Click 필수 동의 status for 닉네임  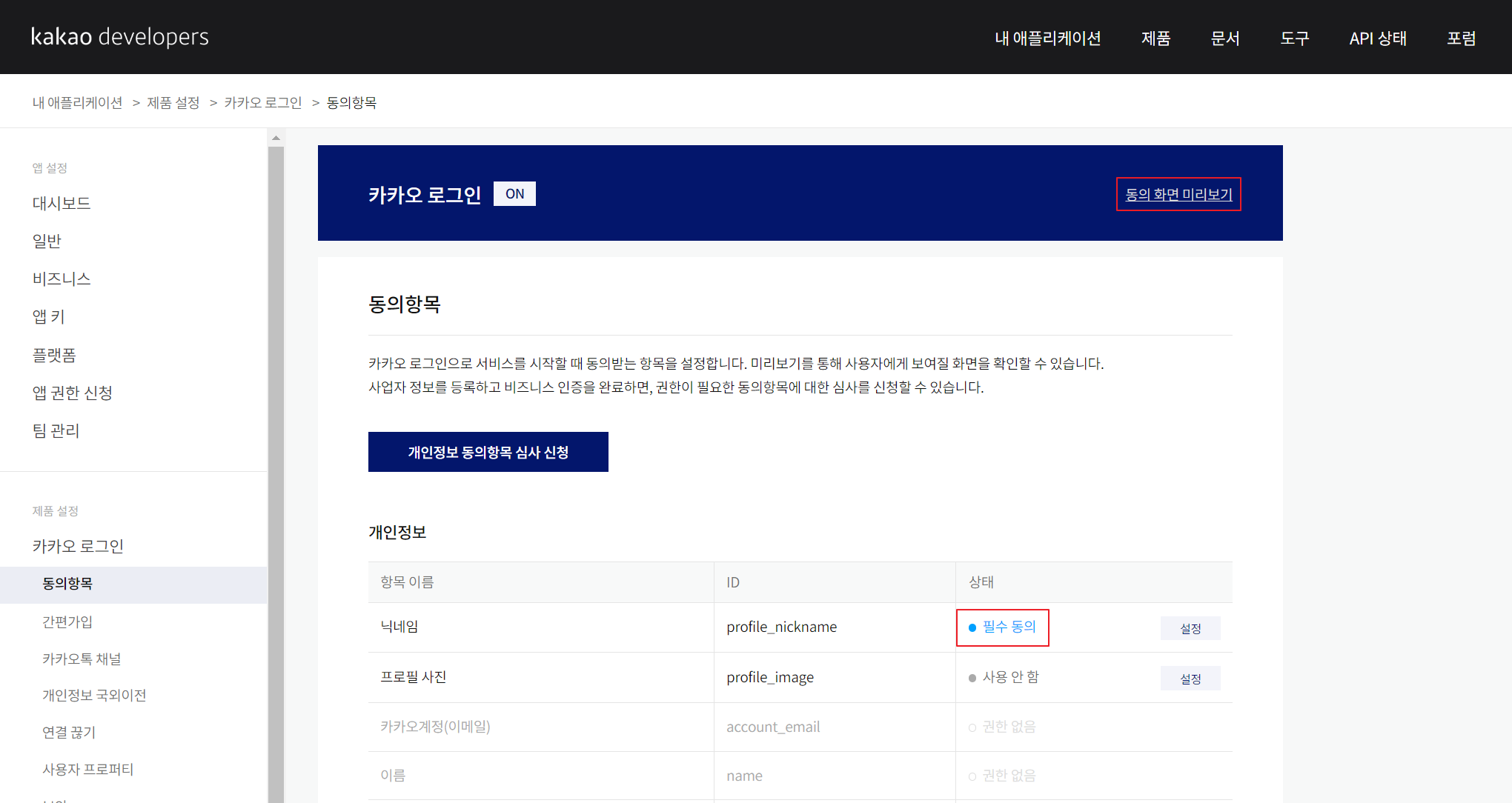point(1002,627)
